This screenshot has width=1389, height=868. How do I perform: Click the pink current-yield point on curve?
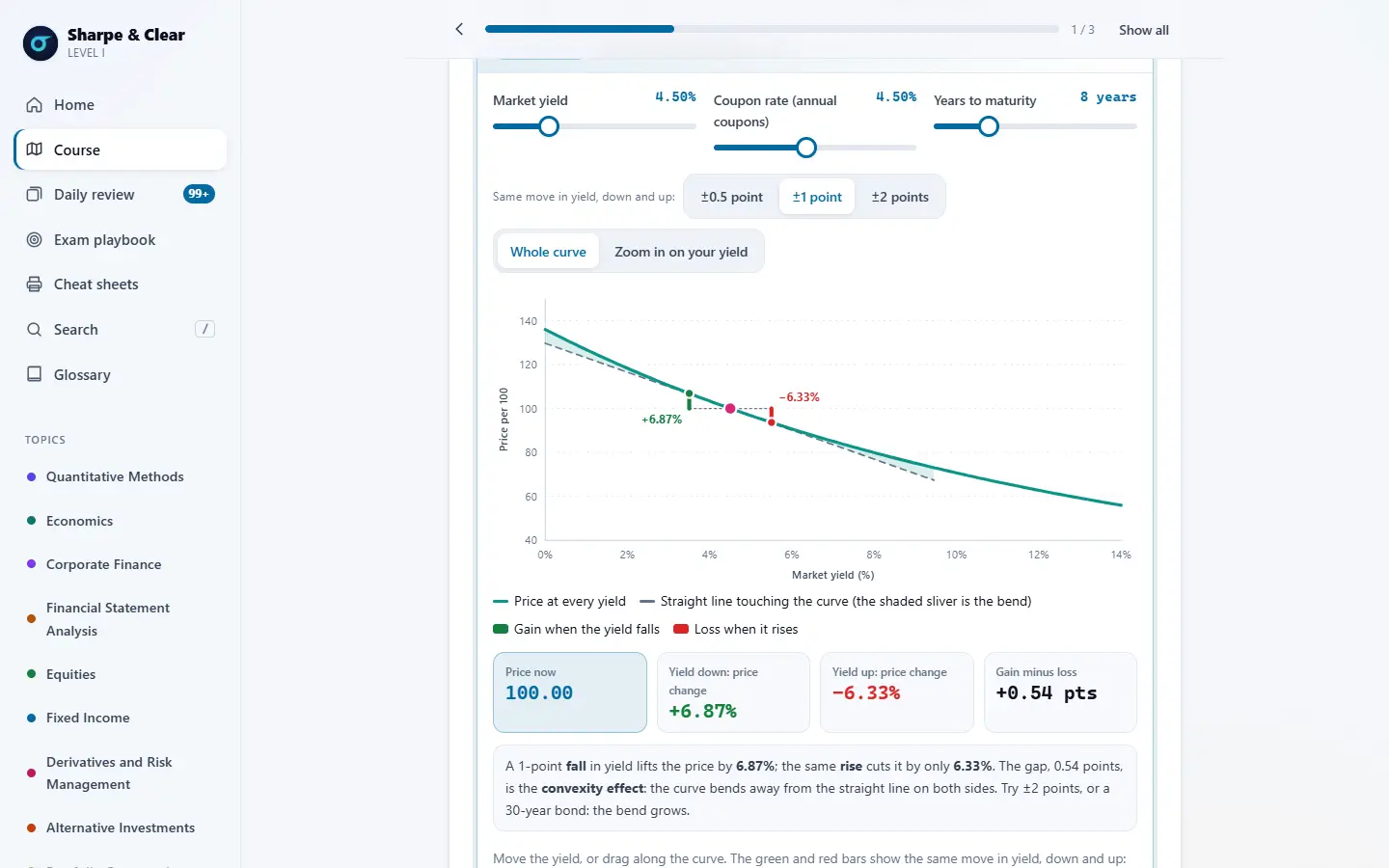[x=730, y=409]
